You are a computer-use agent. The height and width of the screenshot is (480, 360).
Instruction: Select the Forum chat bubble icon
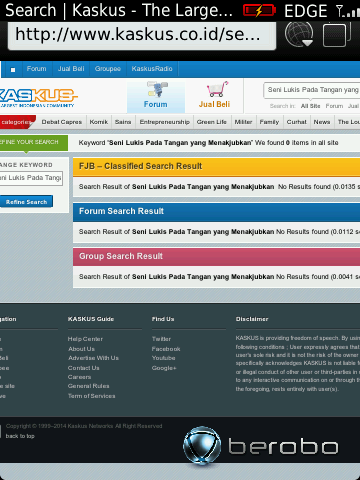pos(157,89)
